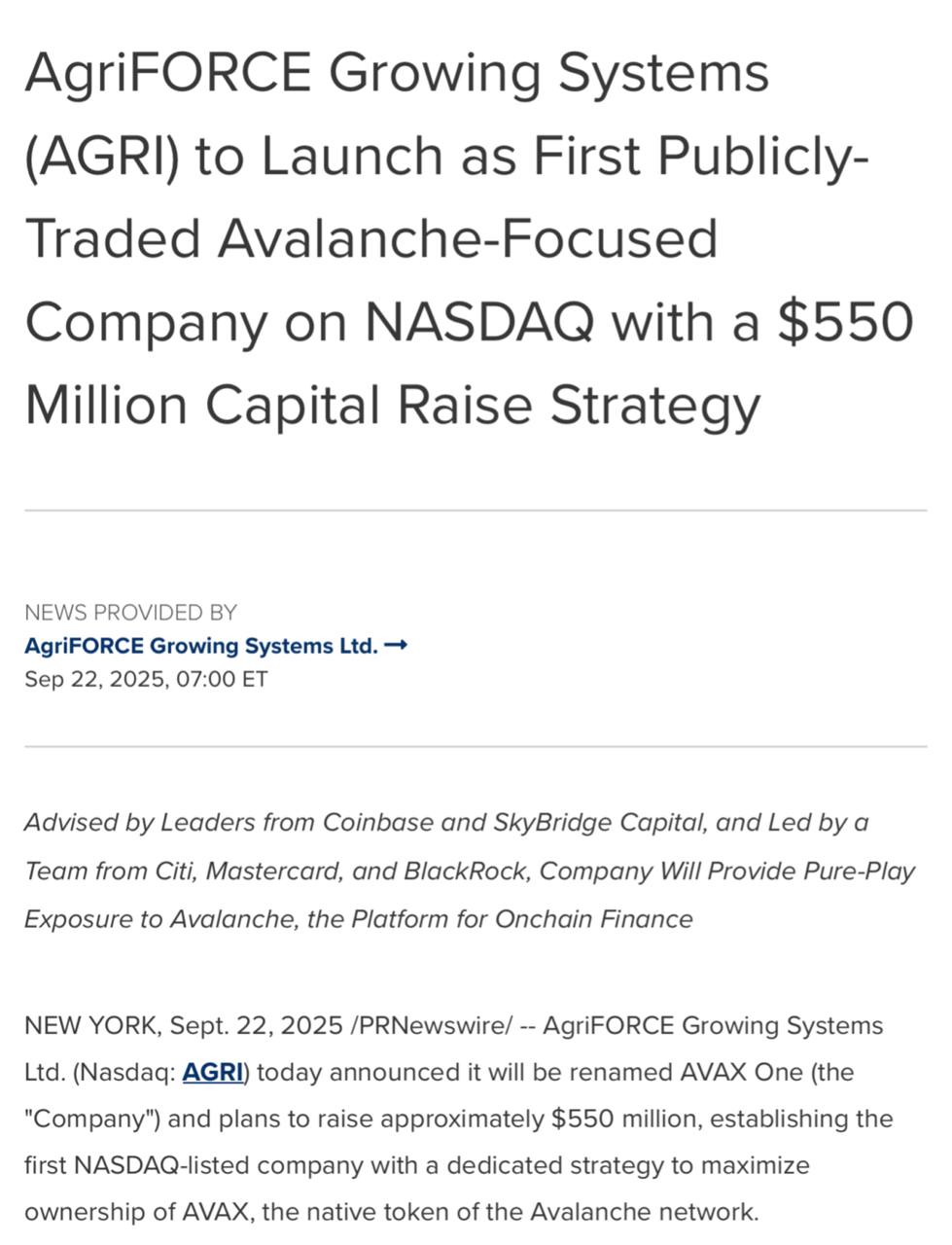952x1245 pixels.
Task: Click "$550" in the headline
Action: [x=845, y=321]
